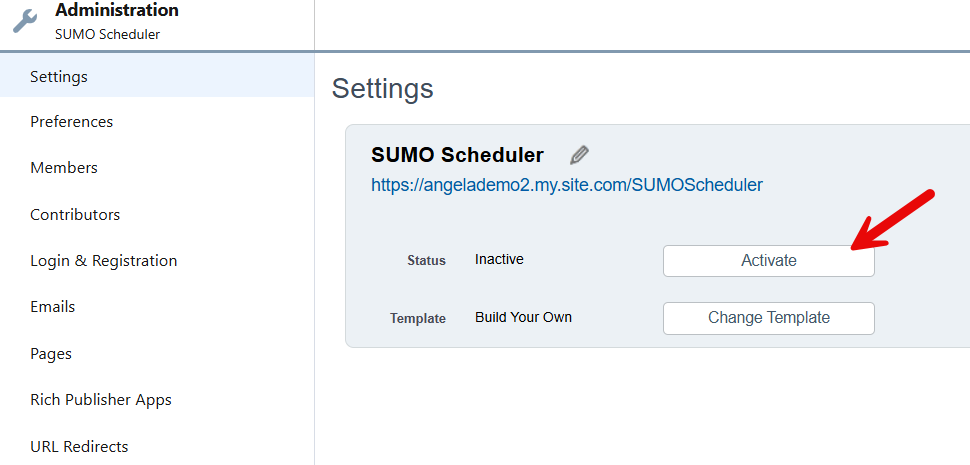This screenshot has height=465, width=970.
Task: Open the Pages section
Action: (51, 353)
